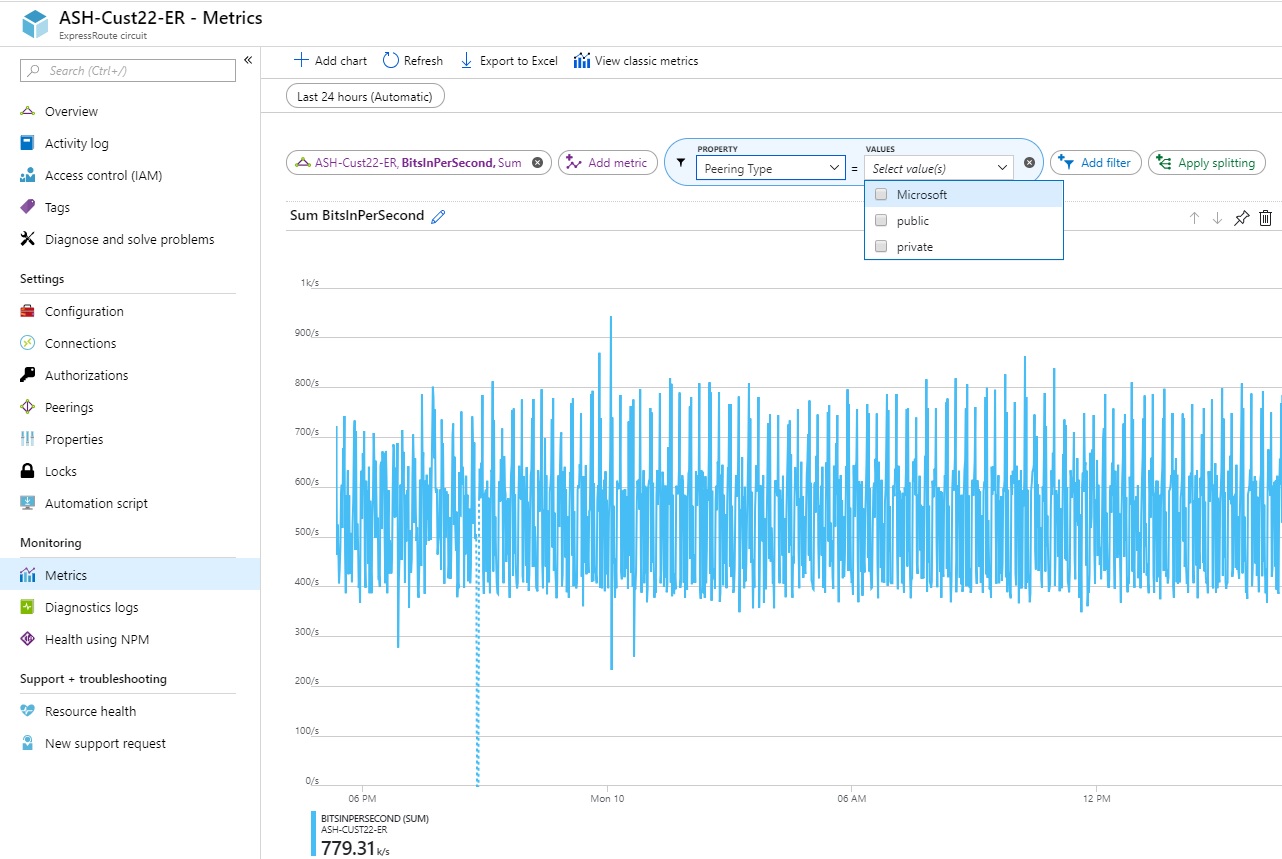Screen dimensions: 1282x859
Task: Open the Peerings settings page
Action: (70, 407)
